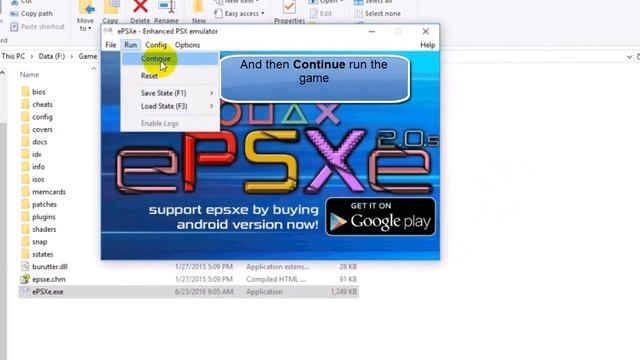Select the patches folder
This screenshot has width=640, height=360.
[44, 204]
